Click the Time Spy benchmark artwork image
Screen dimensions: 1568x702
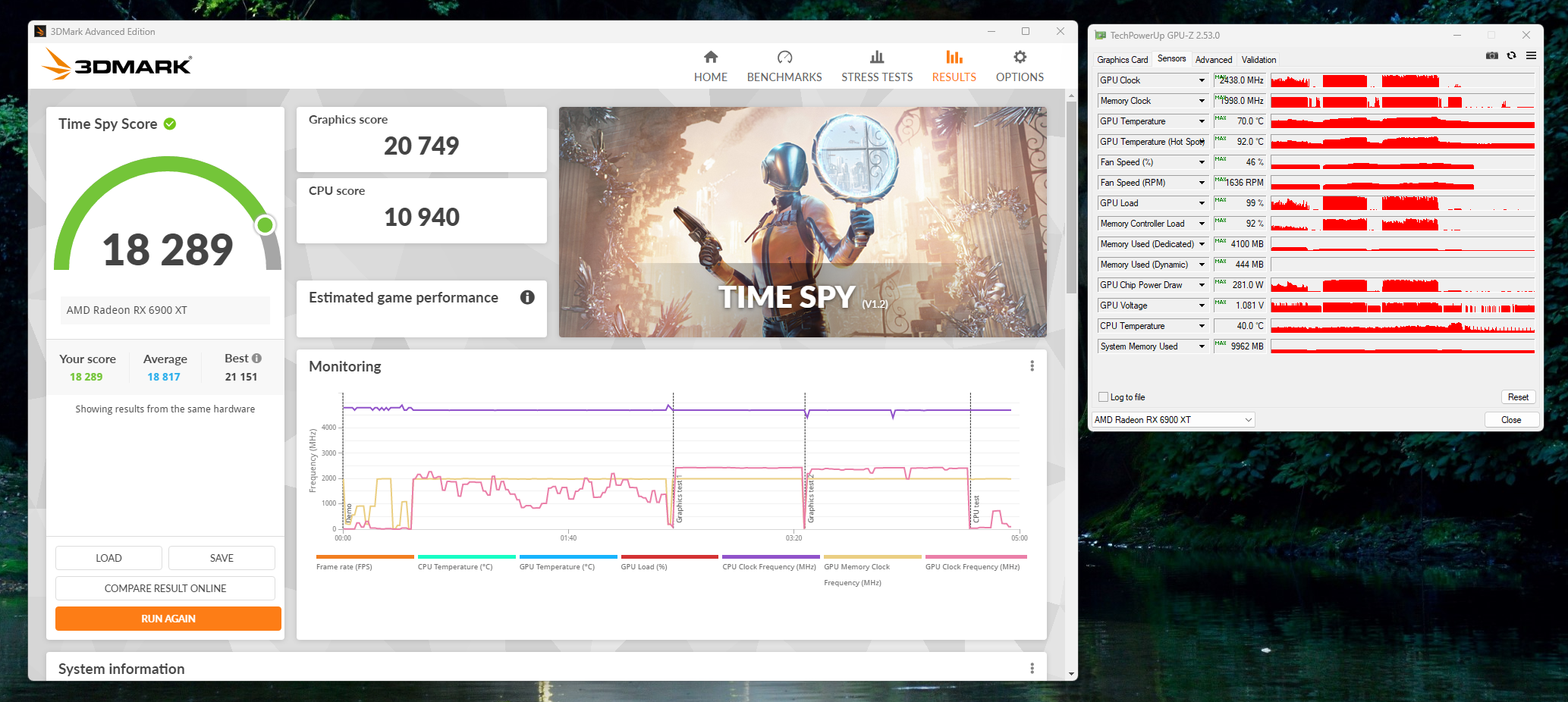coord(803,222)
